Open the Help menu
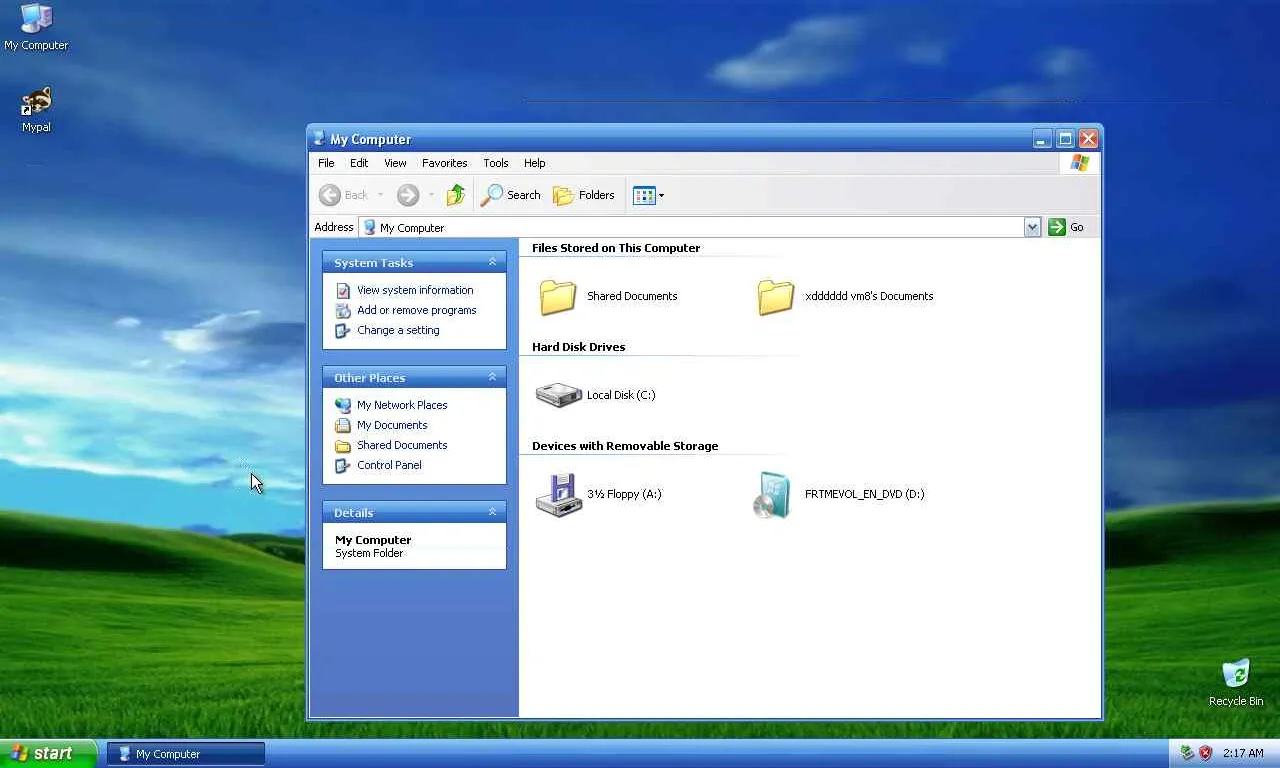The image size is (1280, 768). coord(535,163)
